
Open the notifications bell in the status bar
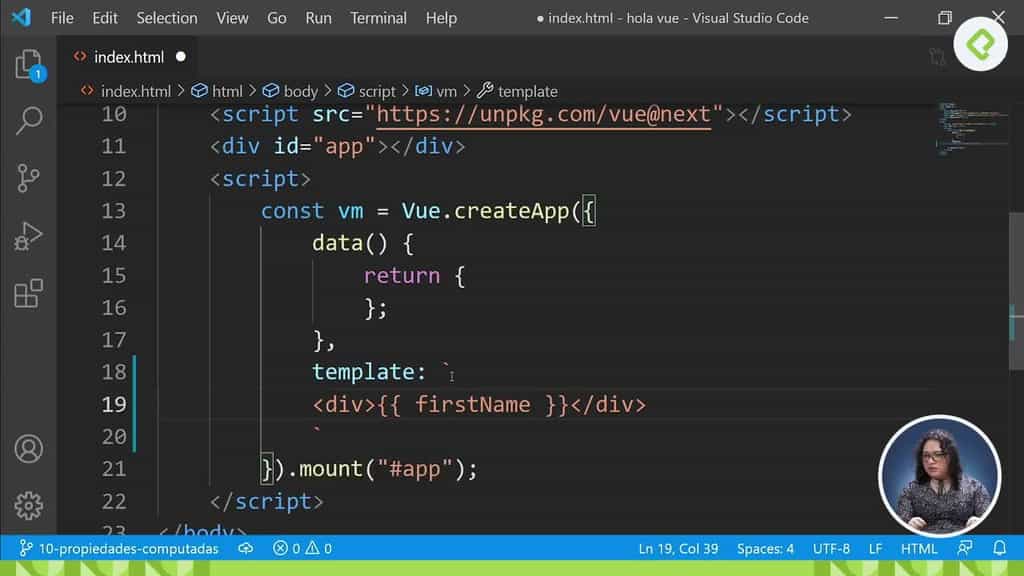(x=1000, y=548)
